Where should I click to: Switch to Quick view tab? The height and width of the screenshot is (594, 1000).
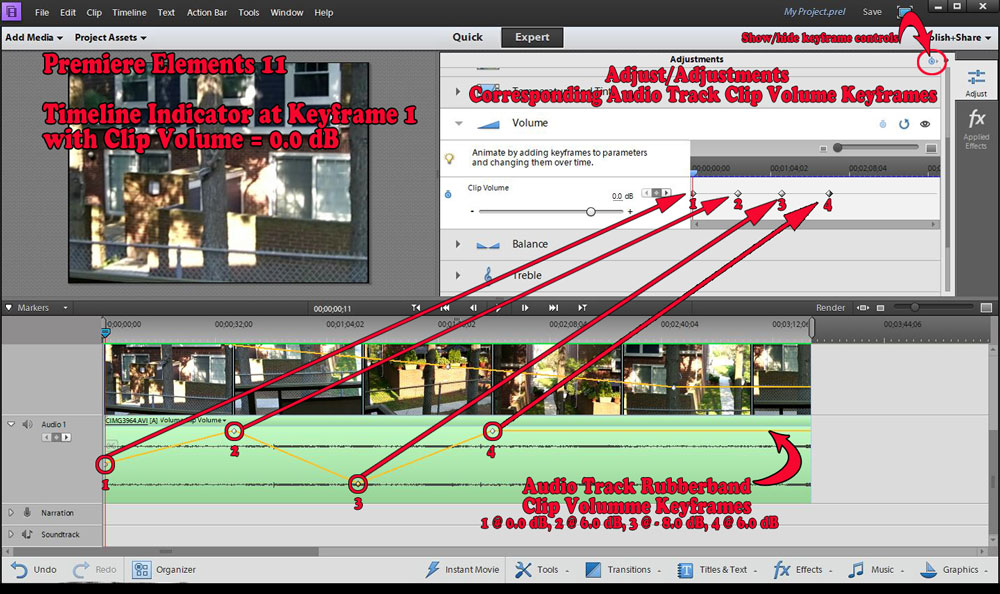tap(467, 37)
